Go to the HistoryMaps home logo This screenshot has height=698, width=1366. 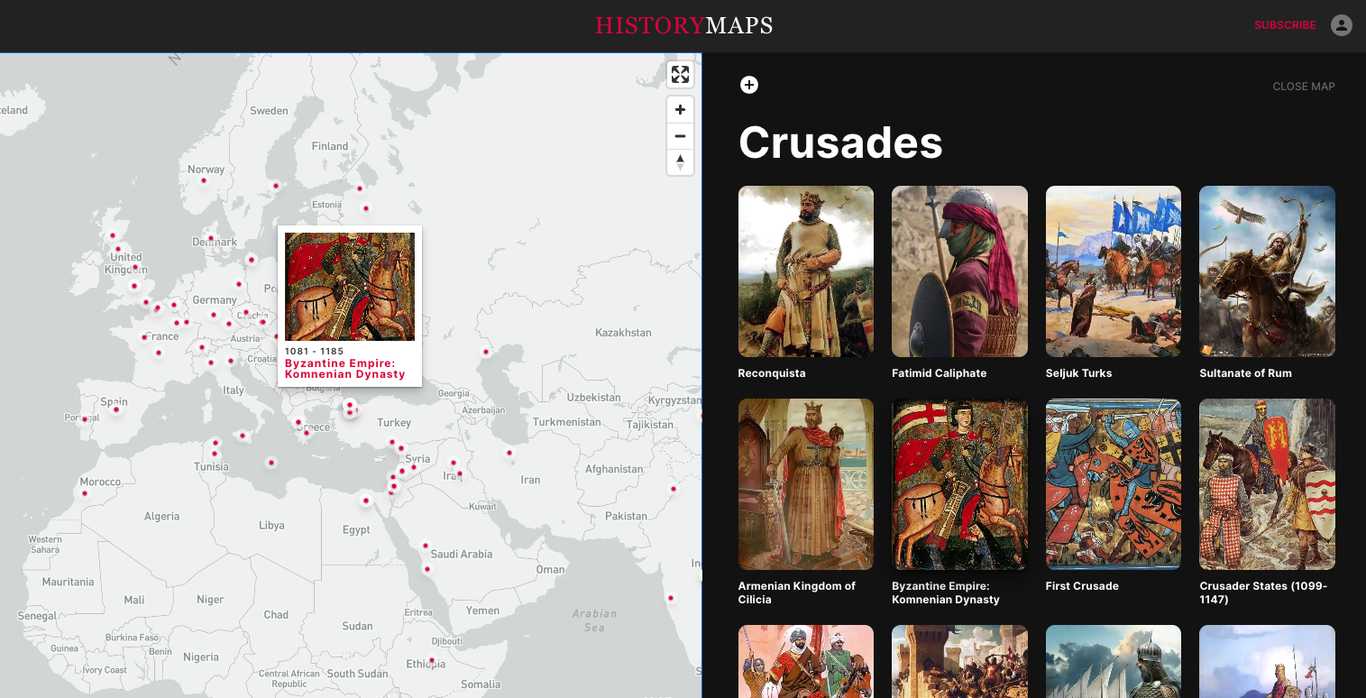click(684, 25)
